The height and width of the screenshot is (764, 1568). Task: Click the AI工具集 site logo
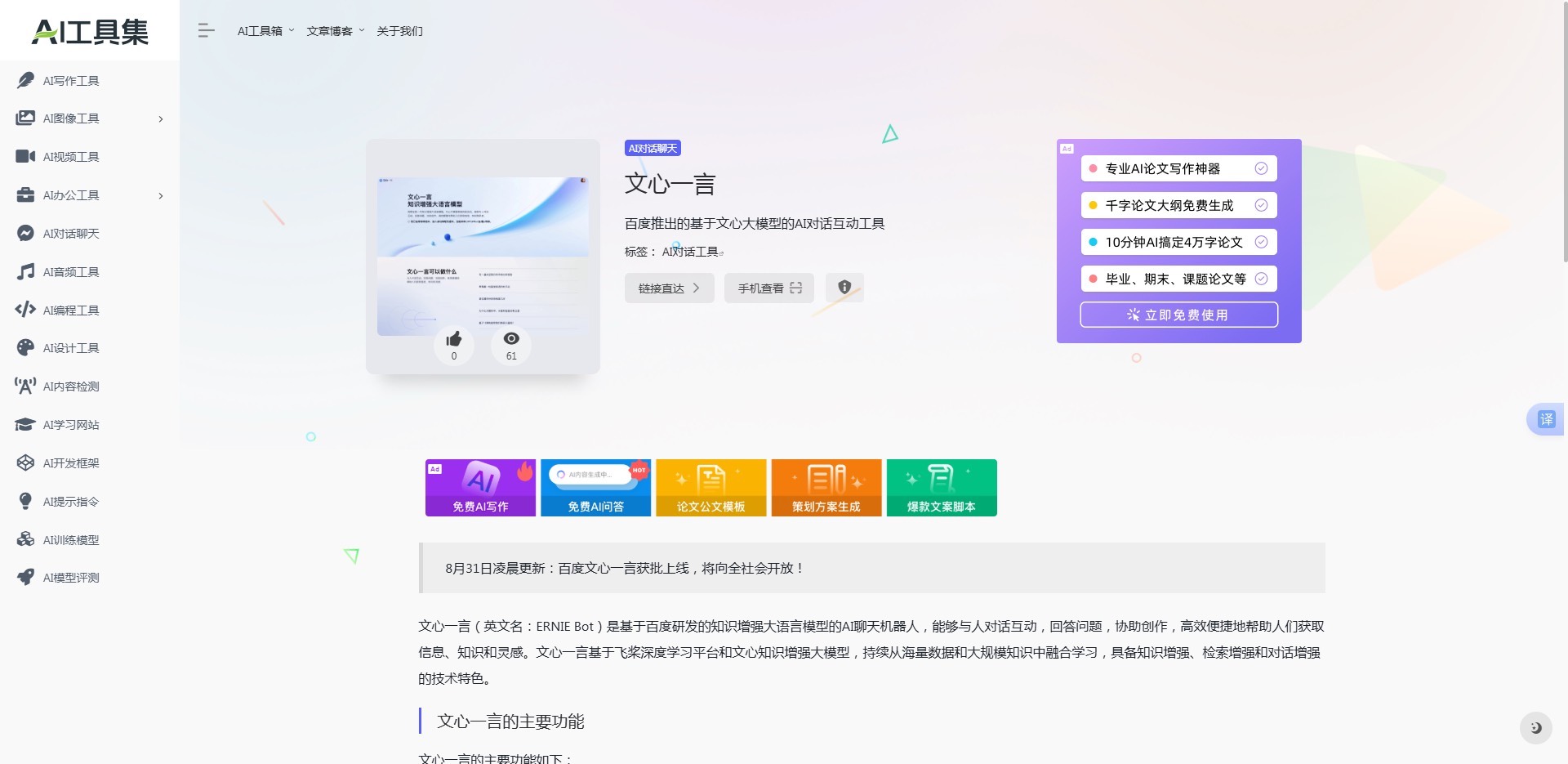coord(90,31)
